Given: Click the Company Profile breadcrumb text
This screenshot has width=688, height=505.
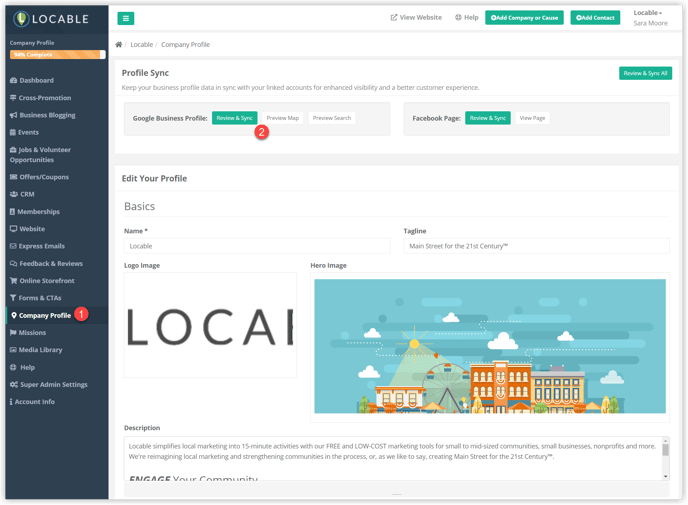Looking at the screenshot, I should (x=185, y=44).
